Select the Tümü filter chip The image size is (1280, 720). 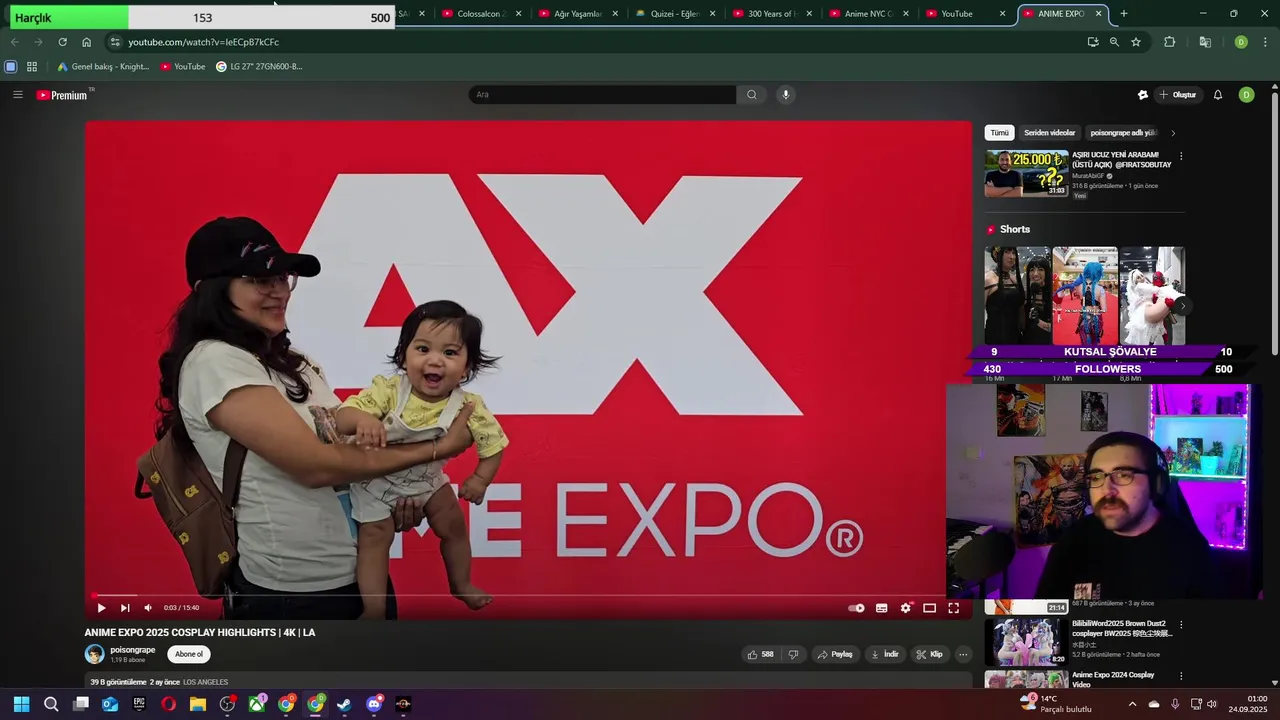coord(999,133)
